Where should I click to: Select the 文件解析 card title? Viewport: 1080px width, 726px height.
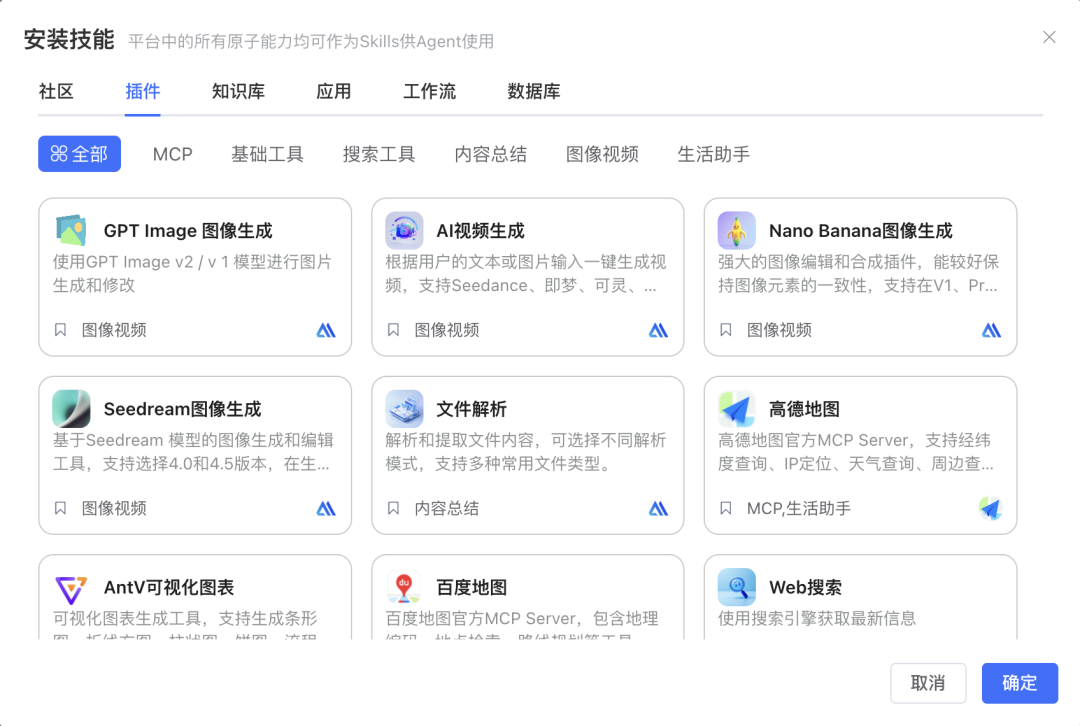471,409
